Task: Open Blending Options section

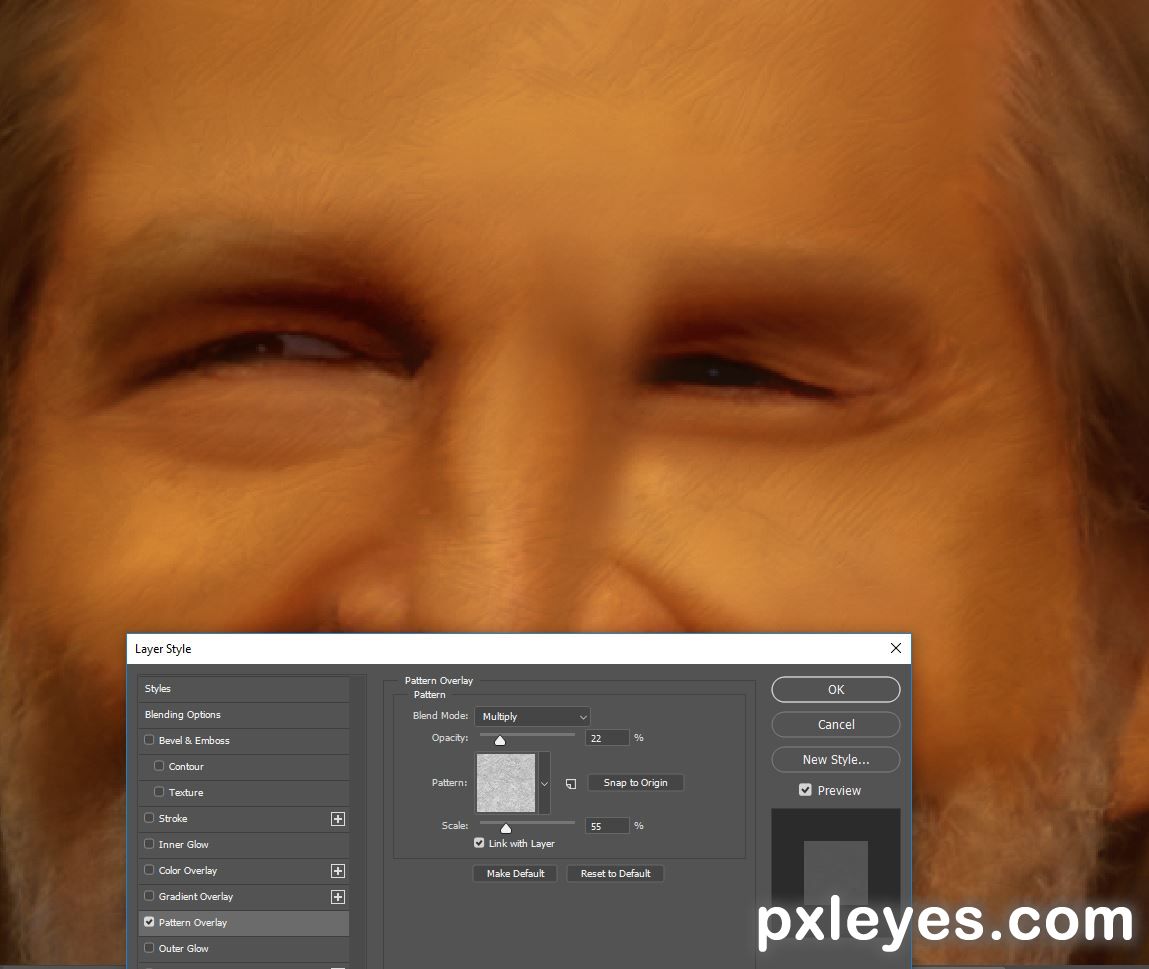Action: tap(244, 715)
